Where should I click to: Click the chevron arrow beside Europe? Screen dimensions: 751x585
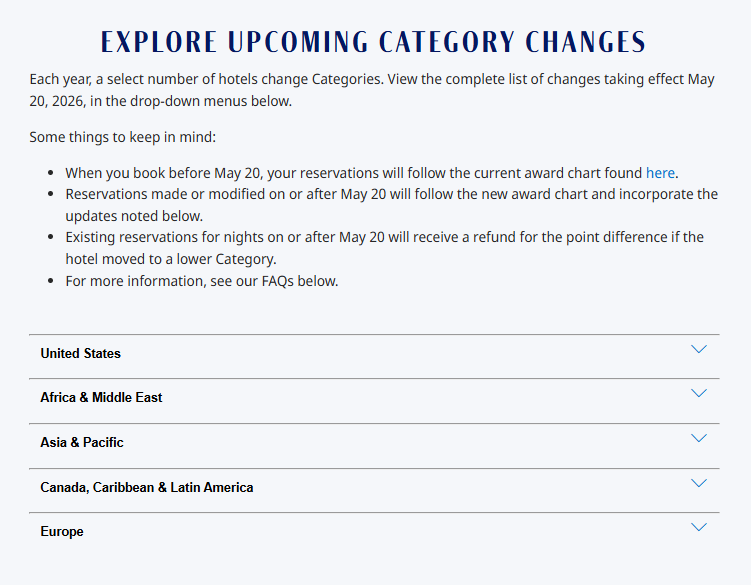click(699, 527)
